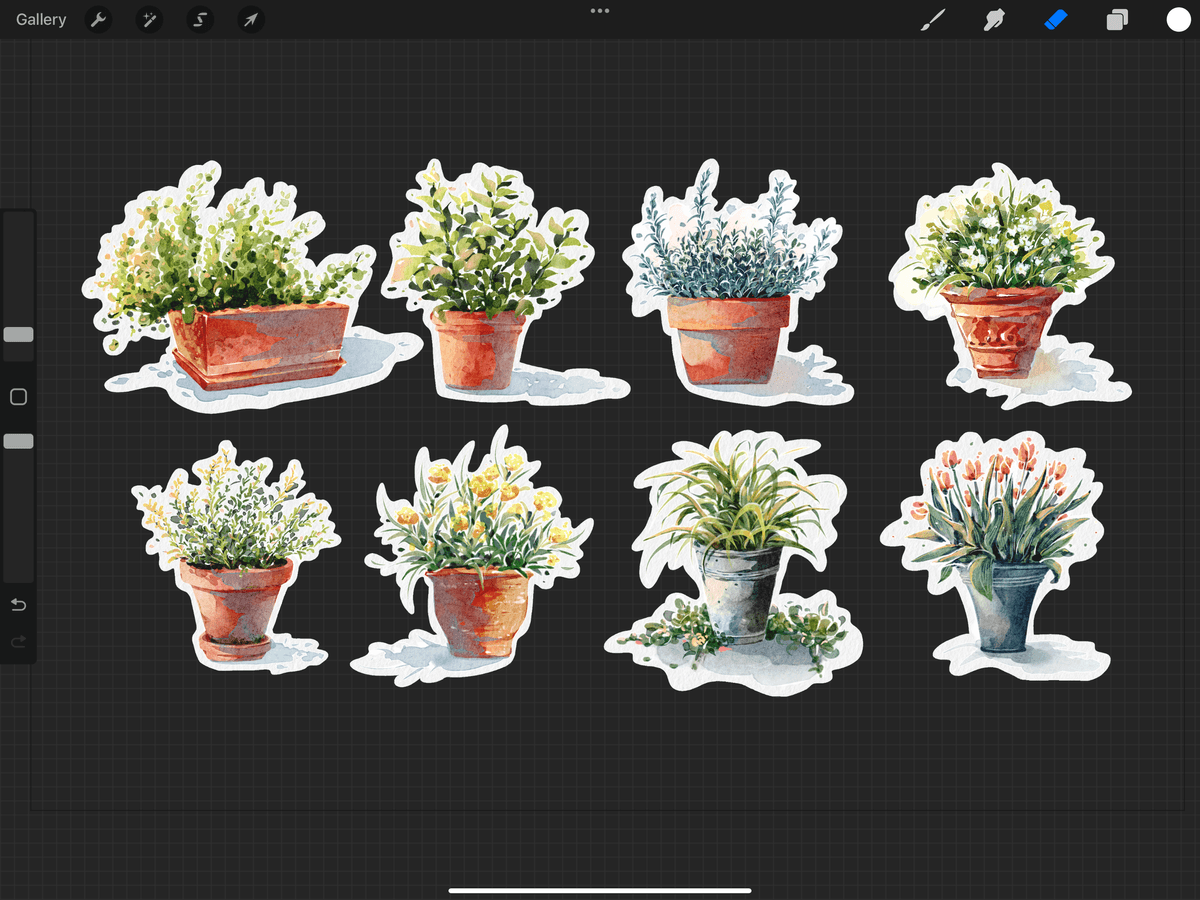Screen dimensions: 1200x900
Task: Open the Adjustments magic wand menu
Action: pyautogui.click(x=150, y=20)
